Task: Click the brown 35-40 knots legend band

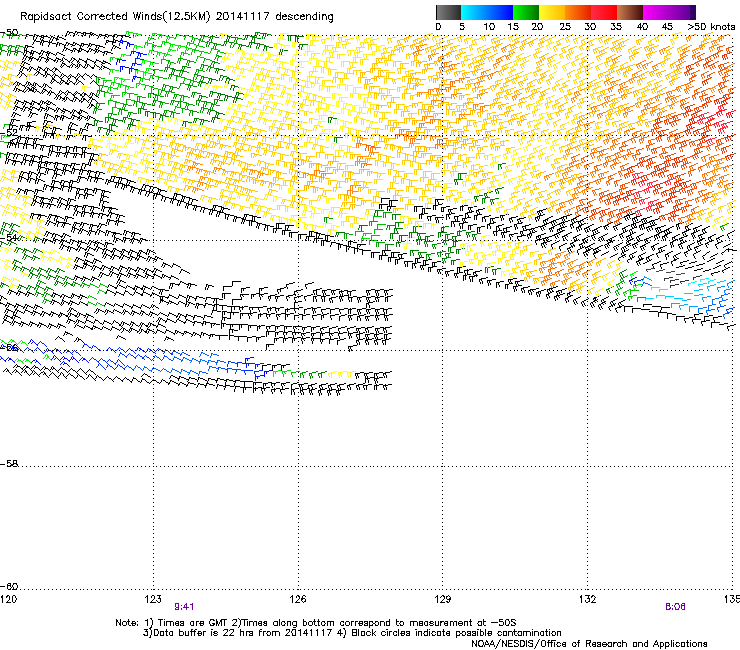Action: (630, 12)
